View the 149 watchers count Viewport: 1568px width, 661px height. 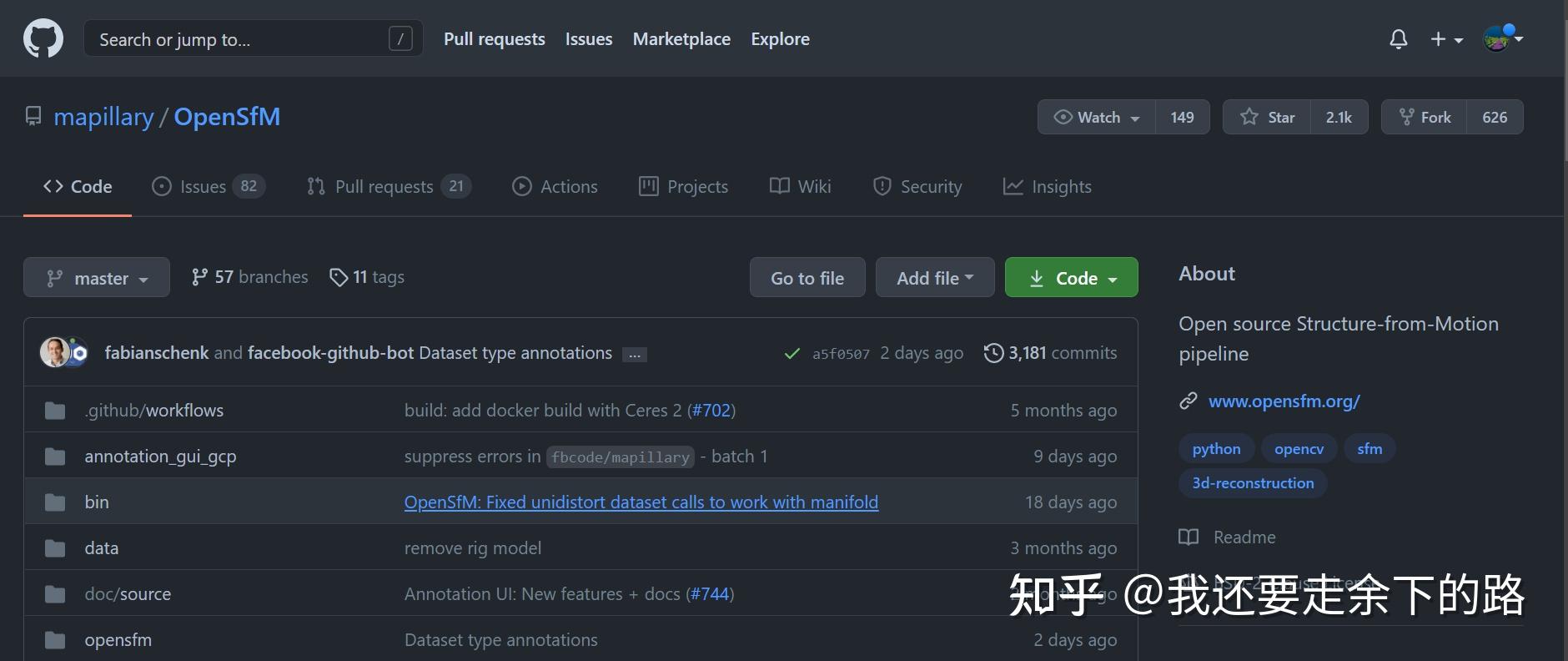[x=1183, y=117]
